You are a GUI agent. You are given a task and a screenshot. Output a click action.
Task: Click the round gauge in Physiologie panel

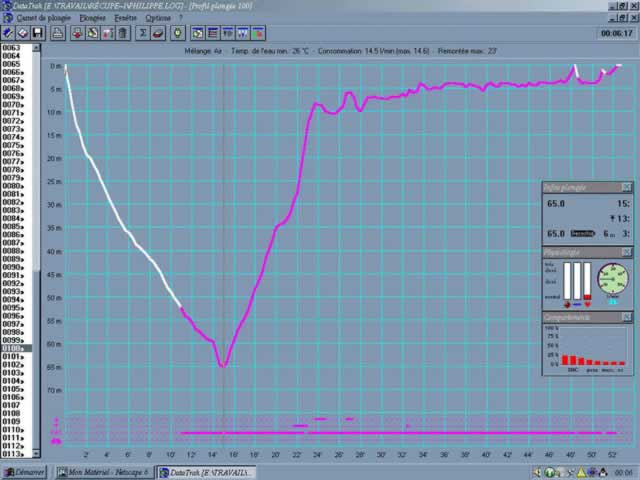(x=612, y=279)
